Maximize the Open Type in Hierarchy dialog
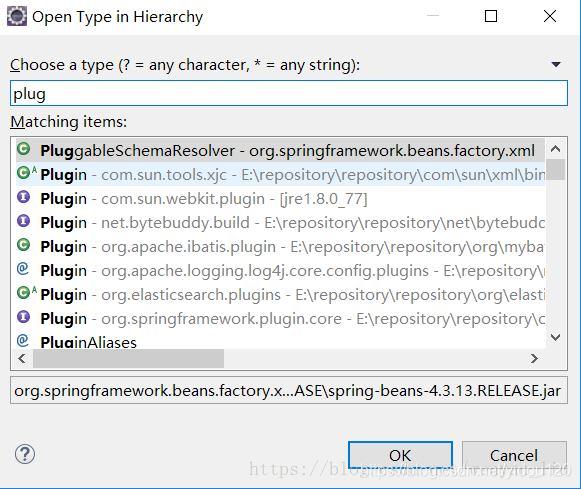Screen dimensions: 581x489 (x=491, y=16)
